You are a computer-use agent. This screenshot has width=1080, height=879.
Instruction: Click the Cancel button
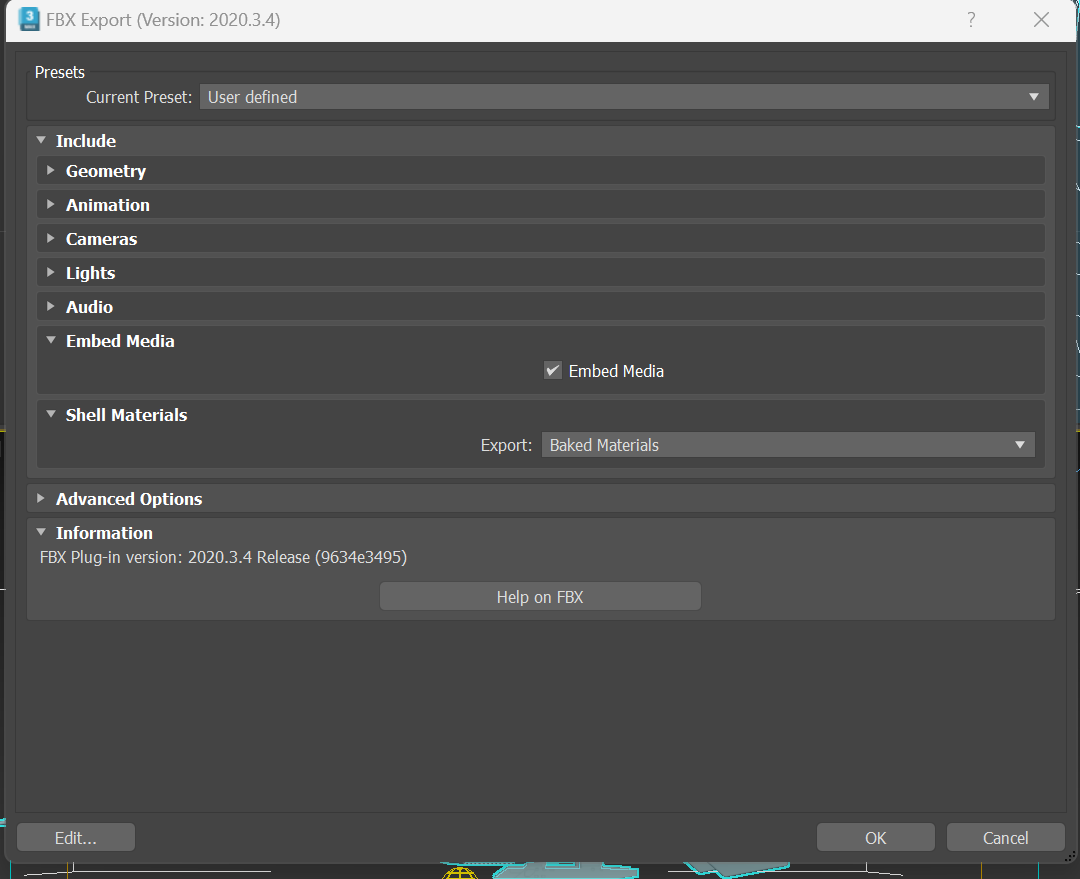pos(1006,838)
